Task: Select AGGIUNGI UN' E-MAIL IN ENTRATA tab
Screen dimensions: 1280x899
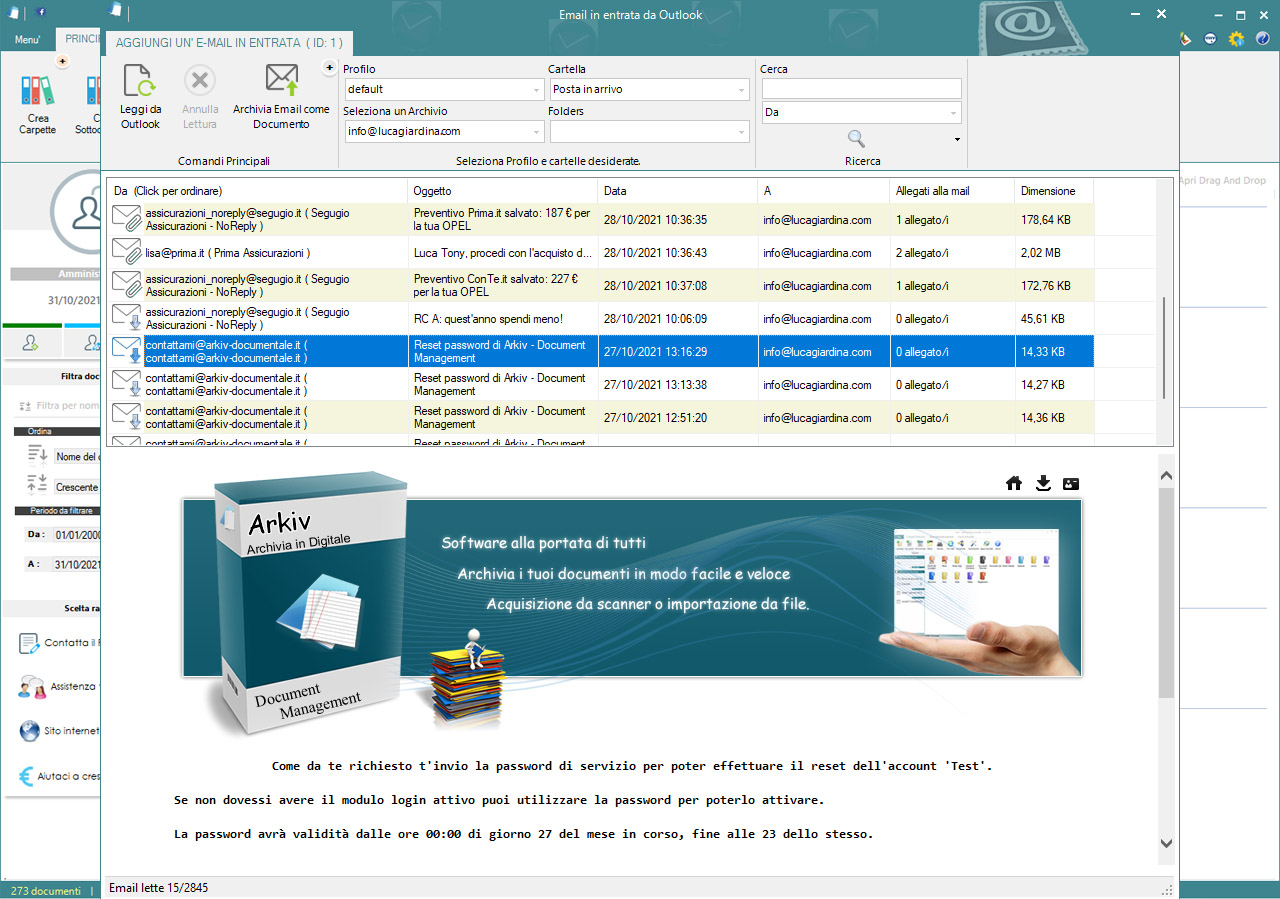Action: click(x=229, y=43)
